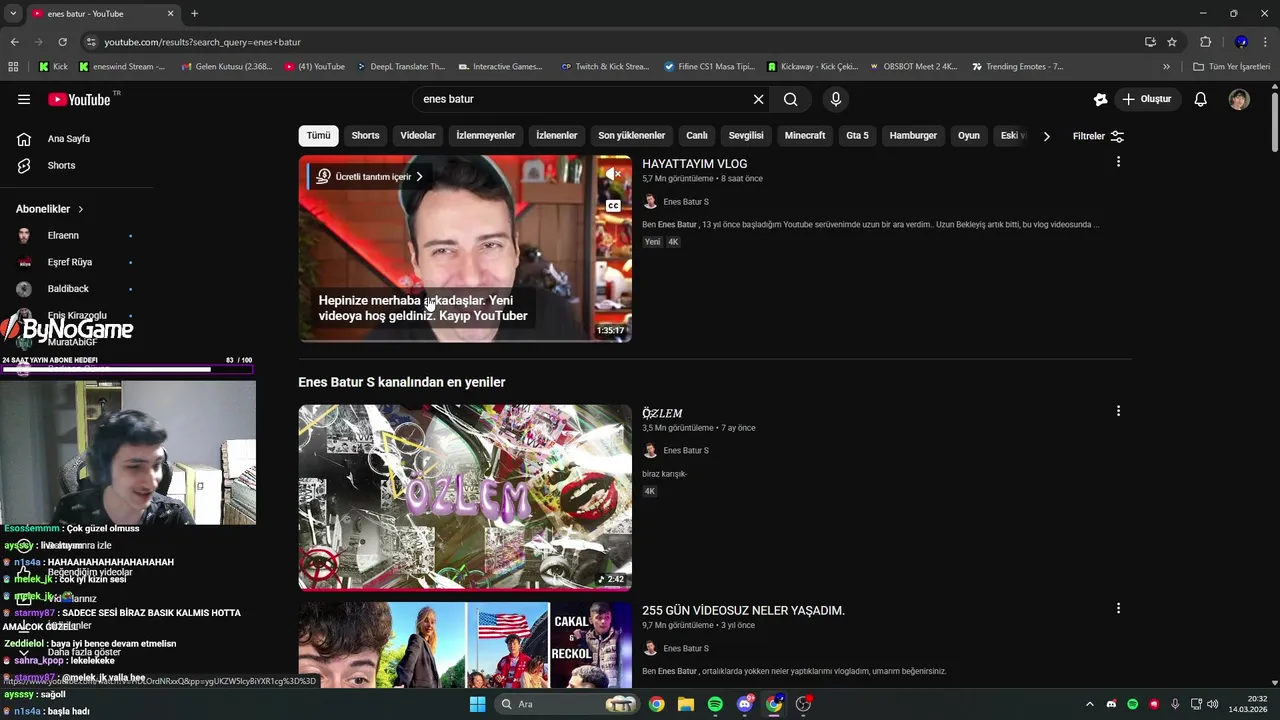Click the browser address bar URL
1280x720 pixels.
[203, 42]
